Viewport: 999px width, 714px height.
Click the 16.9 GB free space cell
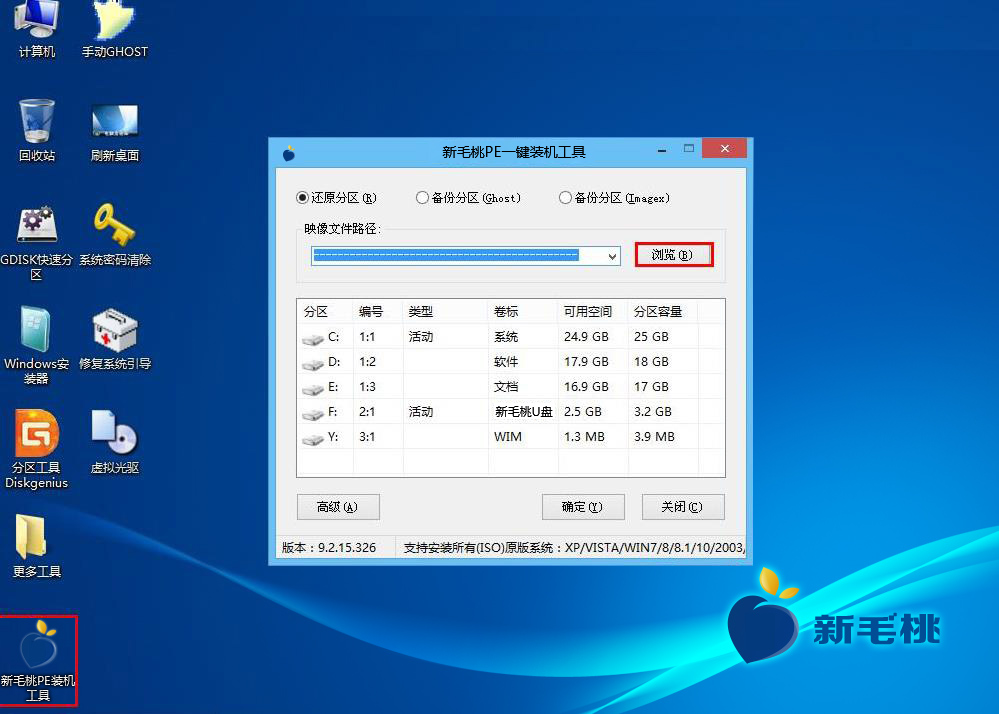coord(586,387)
